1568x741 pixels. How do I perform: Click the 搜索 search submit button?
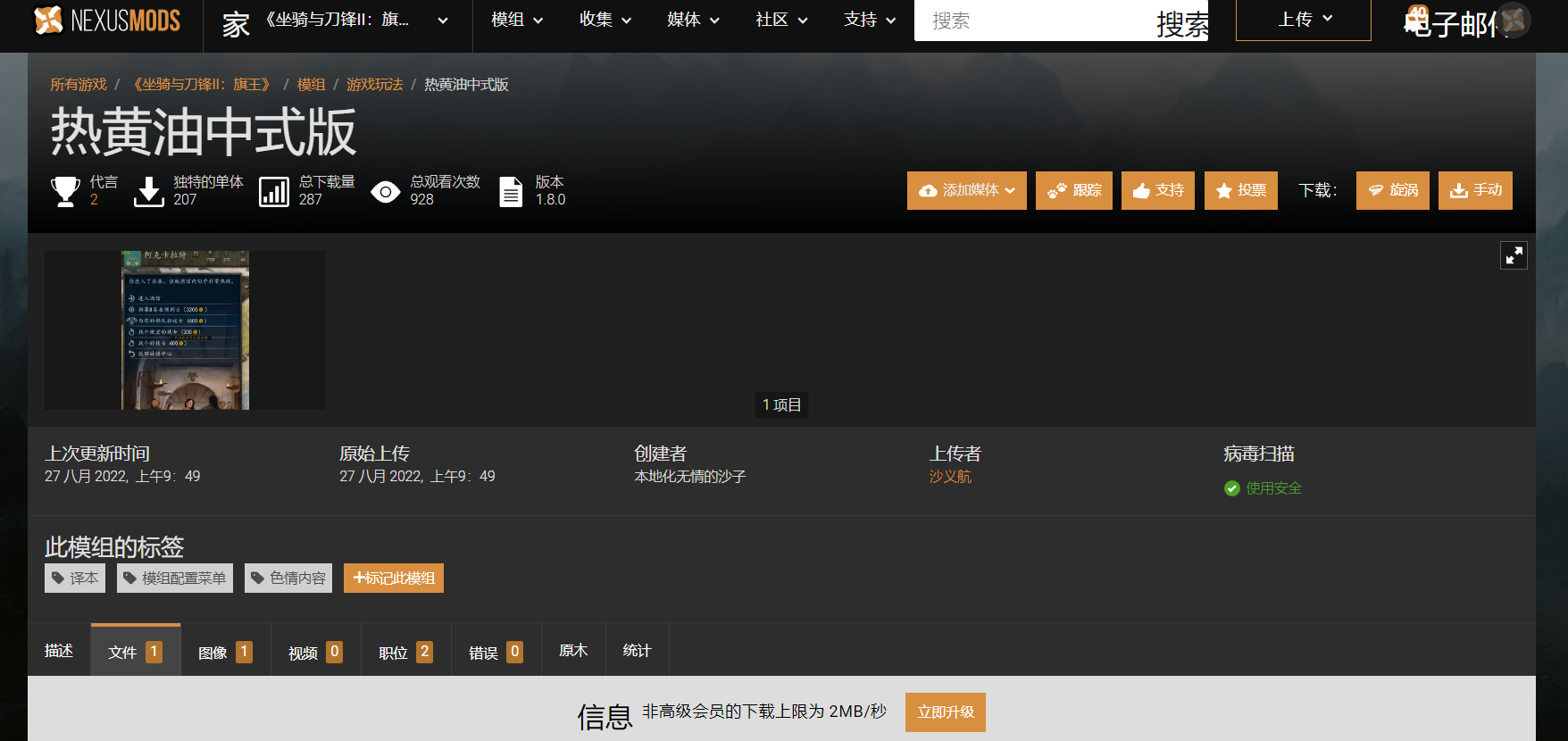(1182, 23)
